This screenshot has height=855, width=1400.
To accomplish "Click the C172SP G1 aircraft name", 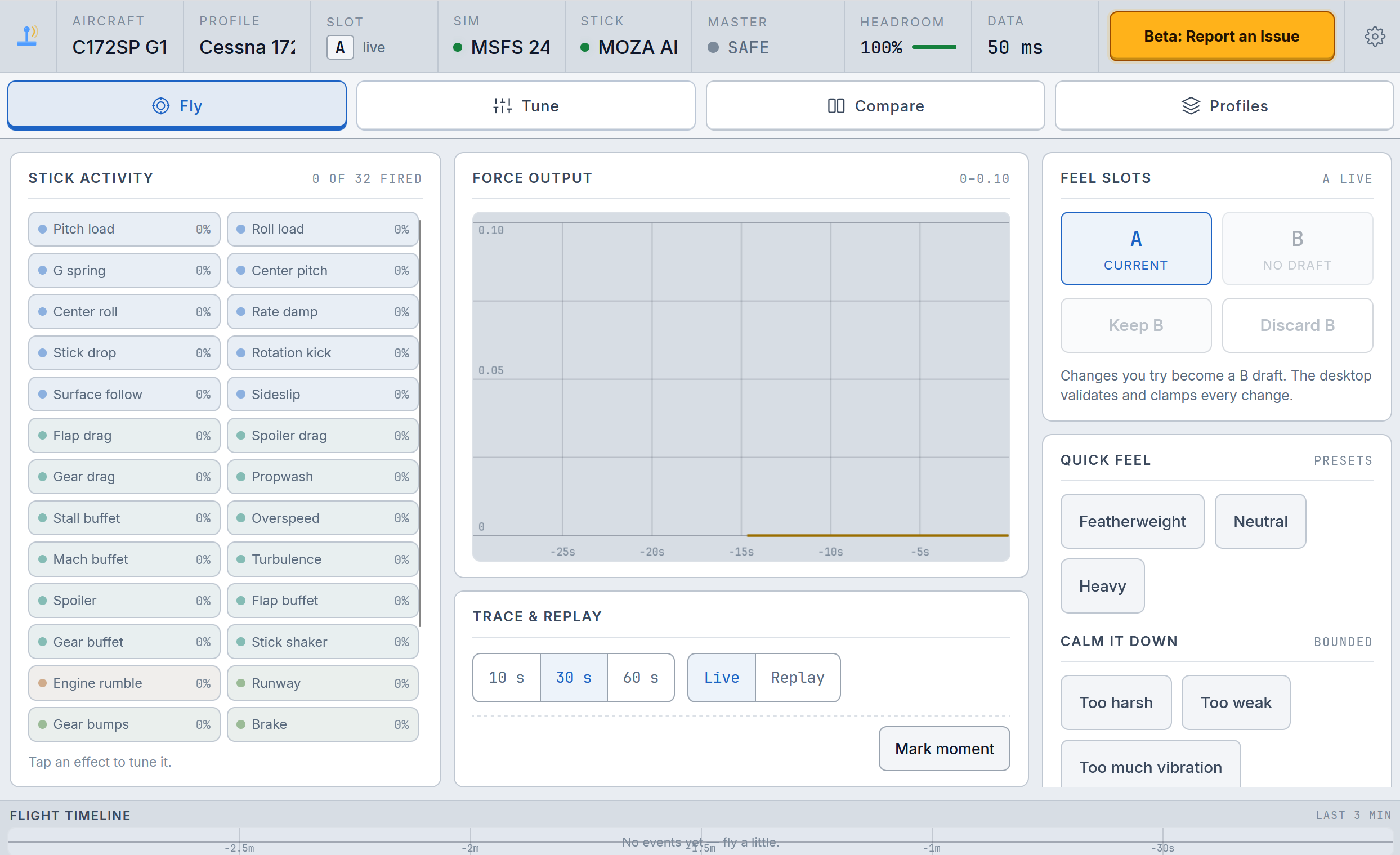I will [120, 47].
